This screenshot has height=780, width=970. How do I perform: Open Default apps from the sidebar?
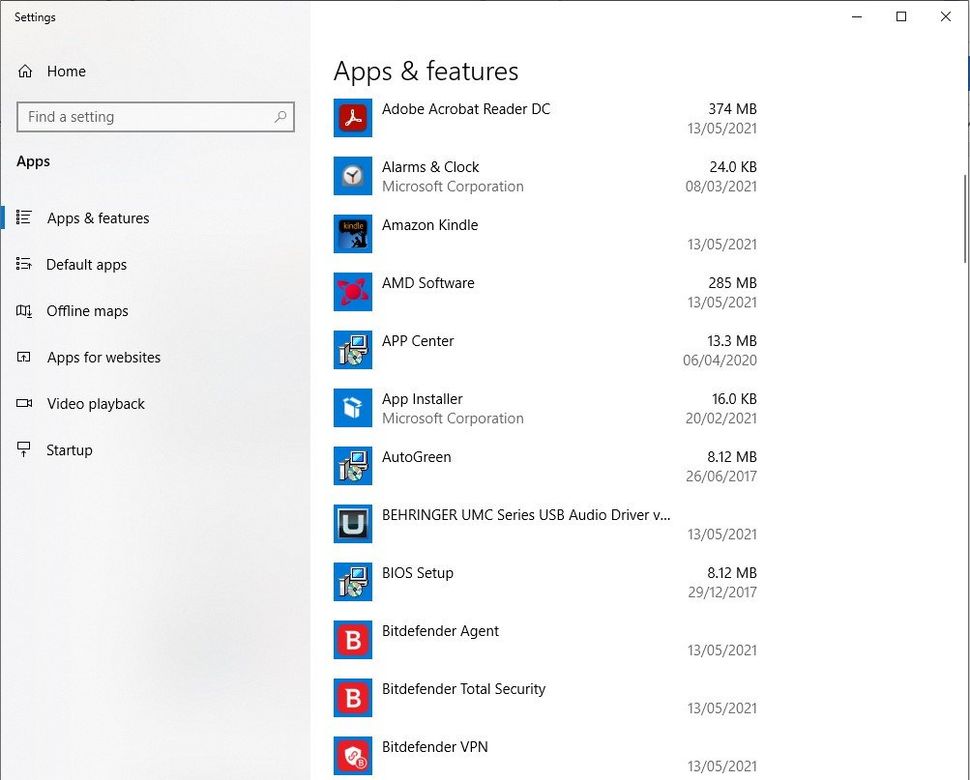pos(86,264)
